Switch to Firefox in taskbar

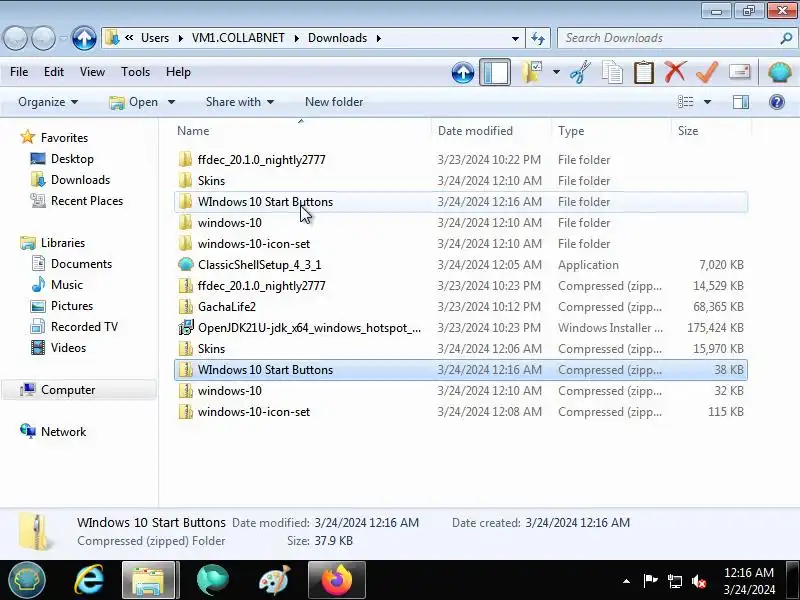(336, 580)
